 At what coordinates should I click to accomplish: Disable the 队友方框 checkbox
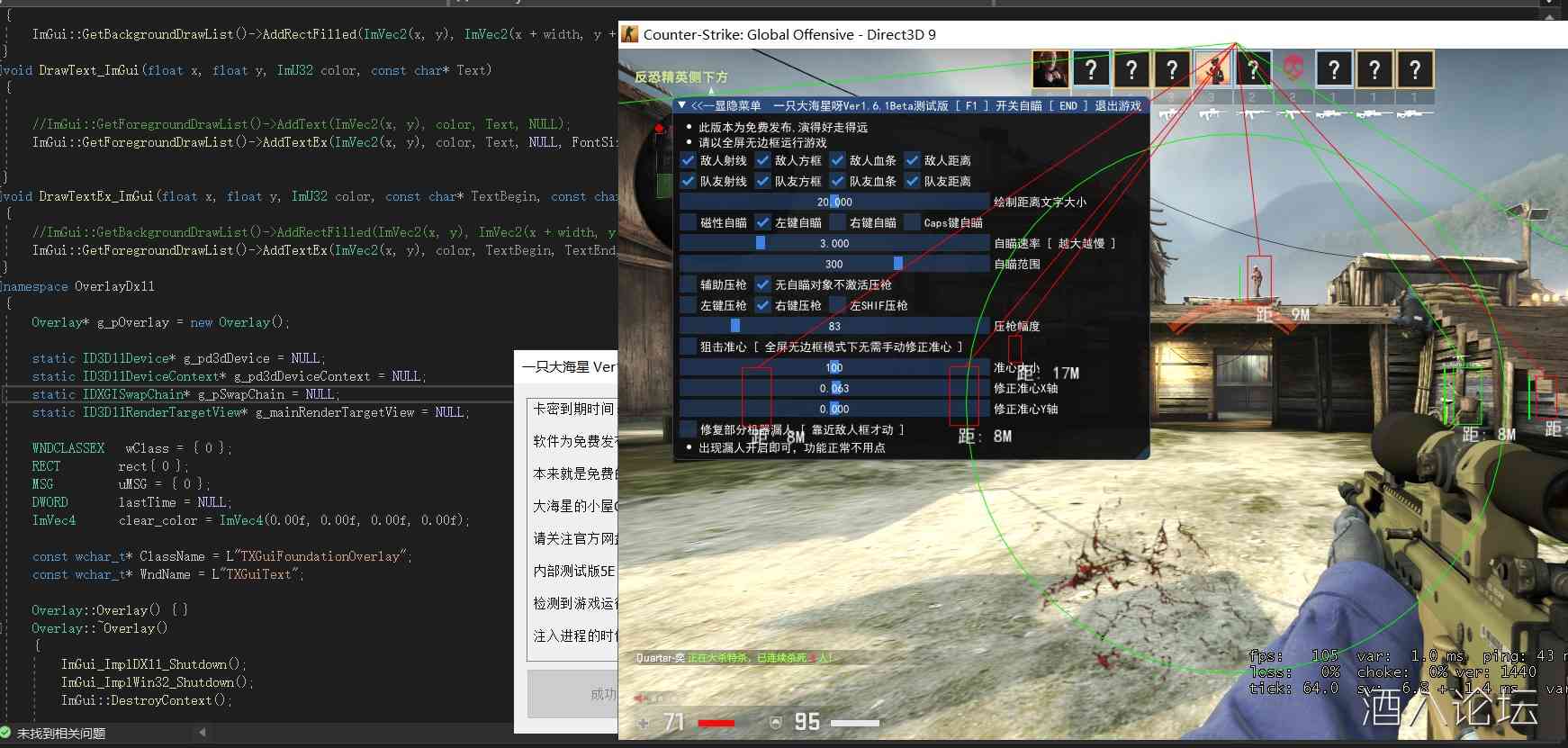[763, 181]
